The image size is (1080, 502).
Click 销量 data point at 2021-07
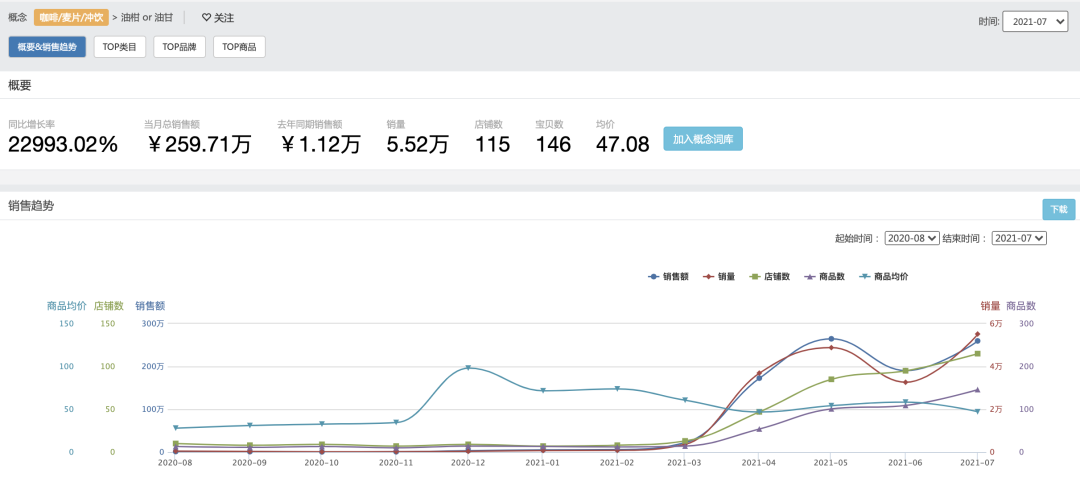click(977, 334)
